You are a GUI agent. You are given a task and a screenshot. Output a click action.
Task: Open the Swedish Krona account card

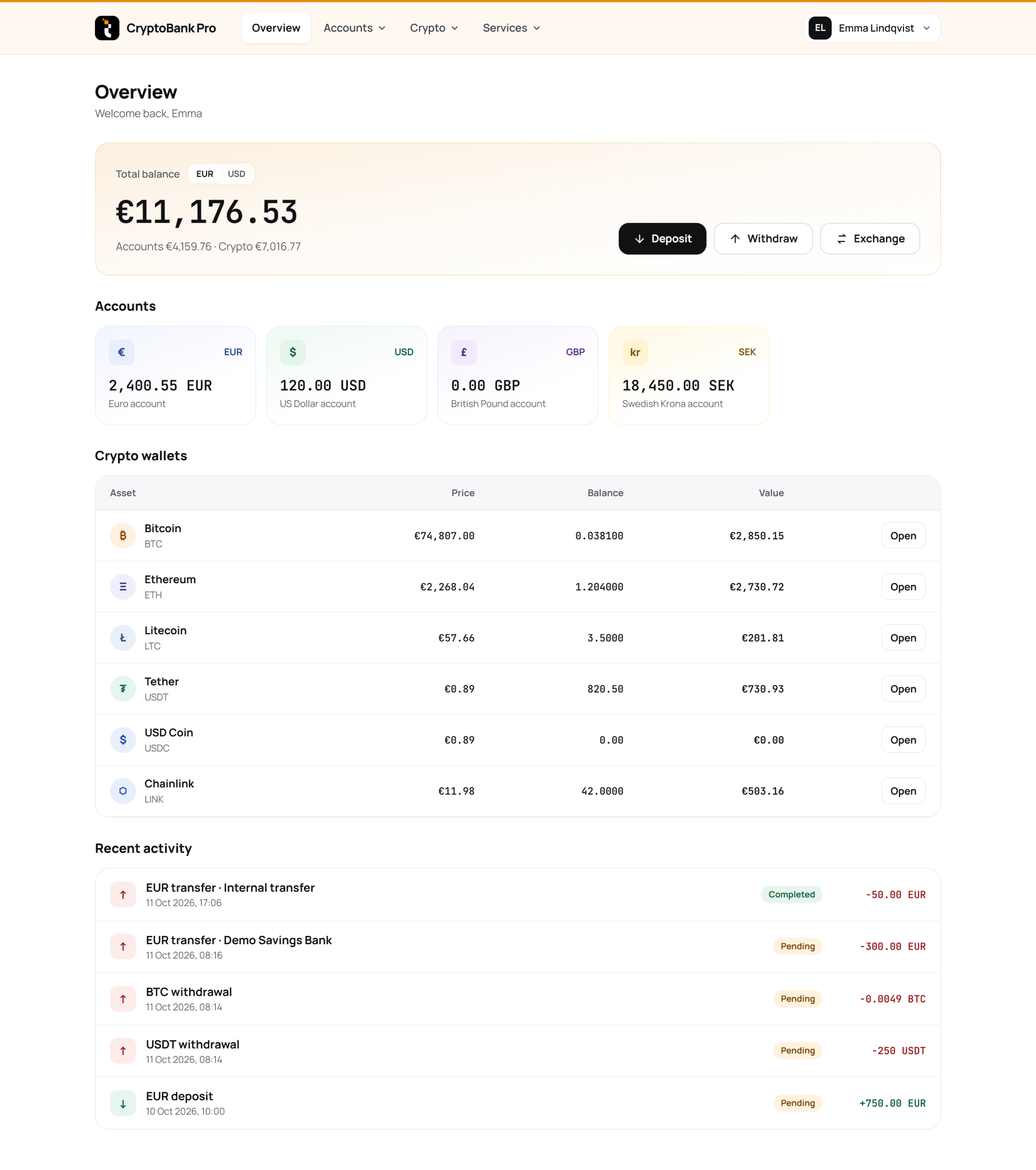pos(689,376)
